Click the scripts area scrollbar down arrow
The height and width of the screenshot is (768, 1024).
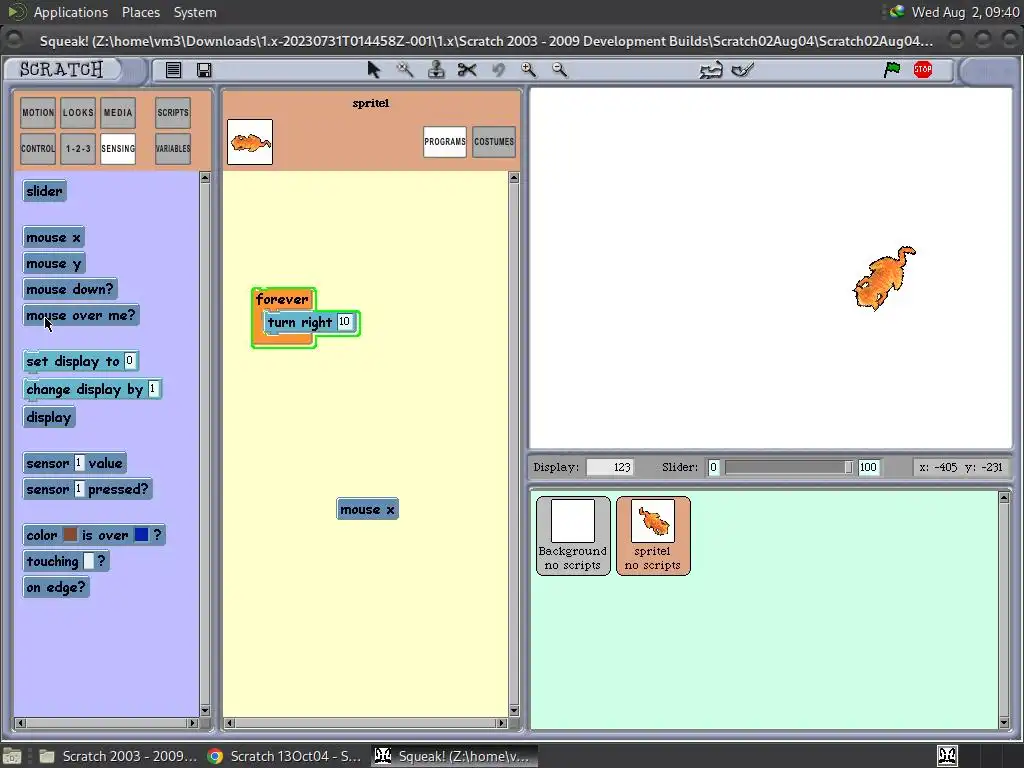click(514, 711)
